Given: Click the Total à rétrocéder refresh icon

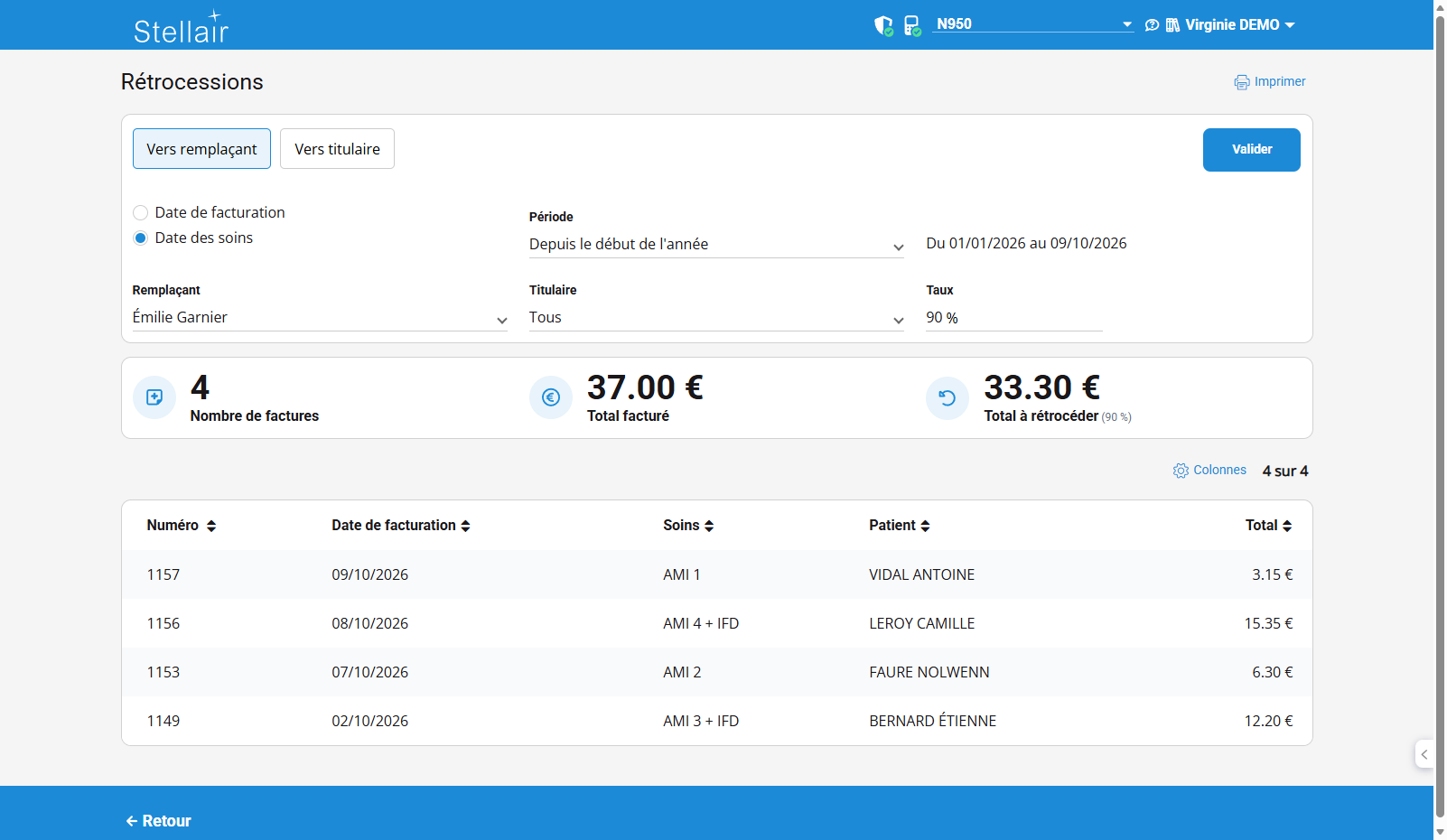Looking at the screenshot, I should [948, 397].
